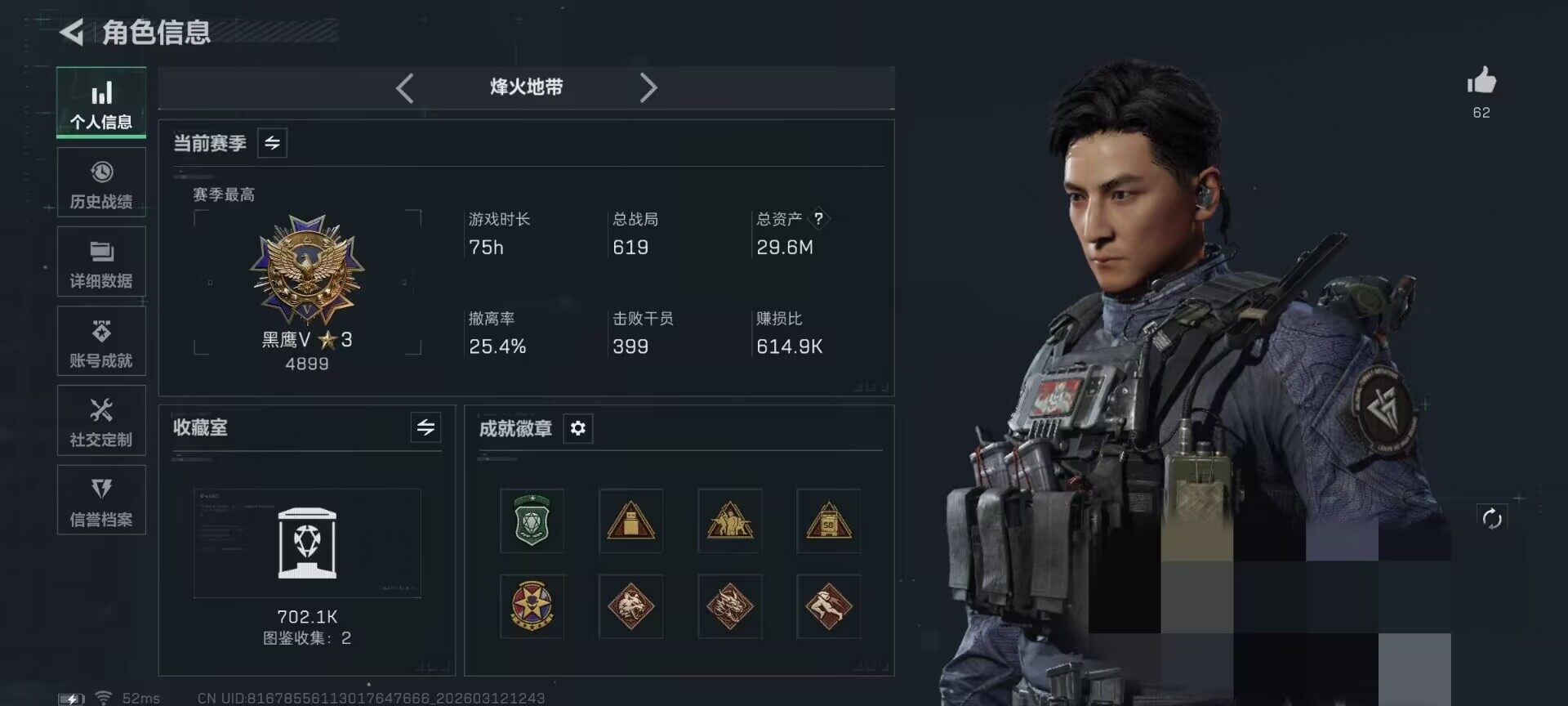Open the 历史战绩 sidebar tab
The image size is (1568, 706).
coord(101,183)
